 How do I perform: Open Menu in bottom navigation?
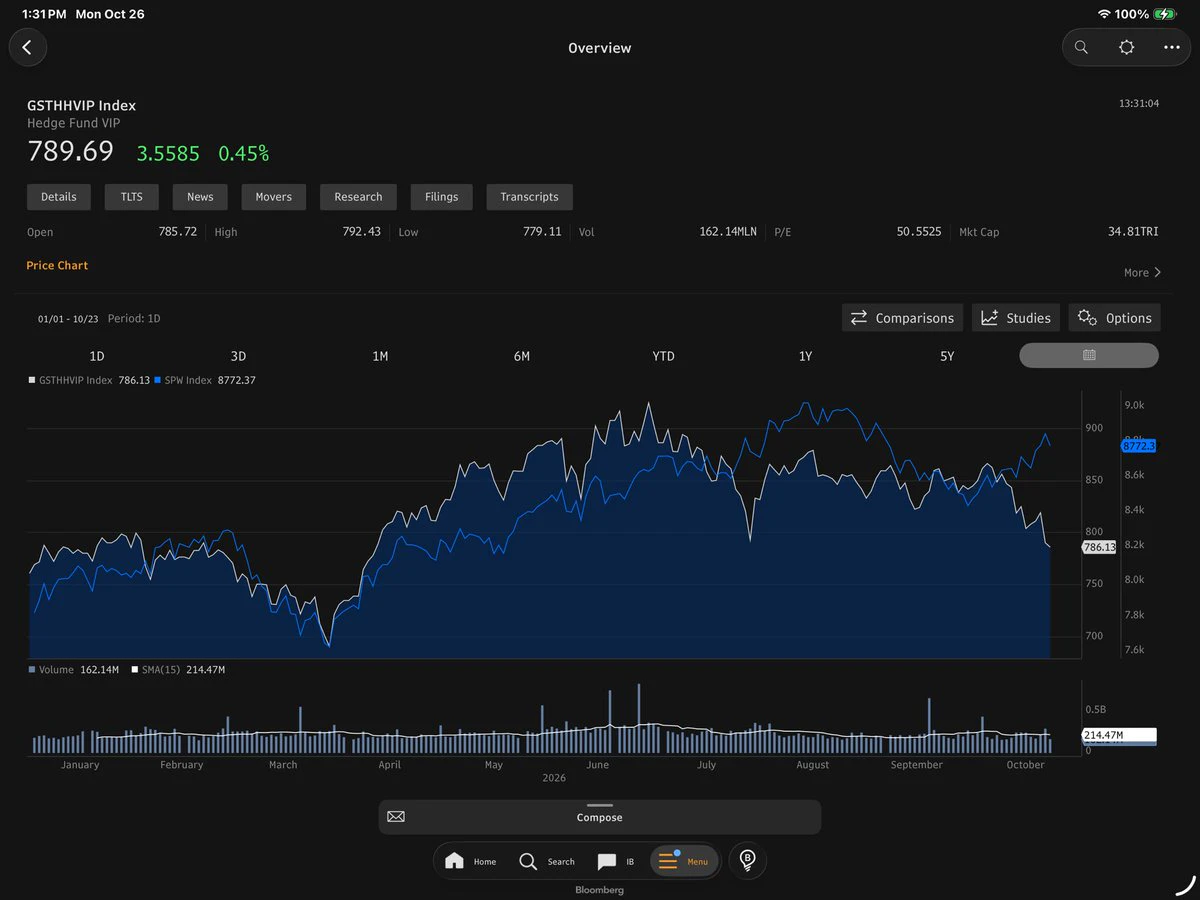tap(684, 861)
